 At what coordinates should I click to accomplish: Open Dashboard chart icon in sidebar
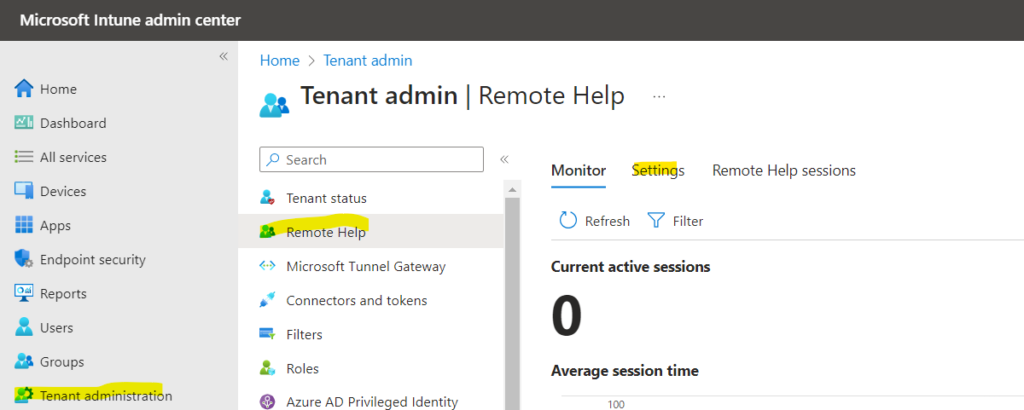pos(24,123)
